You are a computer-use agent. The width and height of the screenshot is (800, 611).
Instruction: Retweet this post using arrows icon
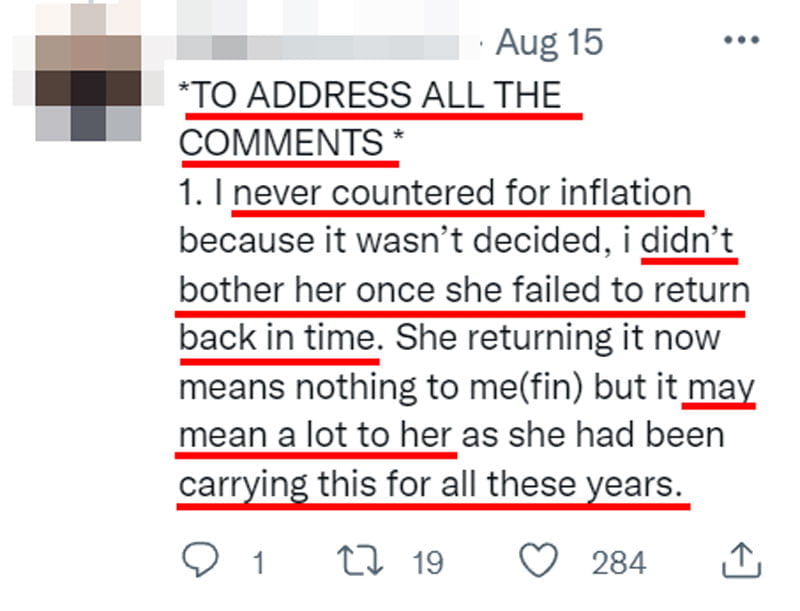click(x=360, y=561)
